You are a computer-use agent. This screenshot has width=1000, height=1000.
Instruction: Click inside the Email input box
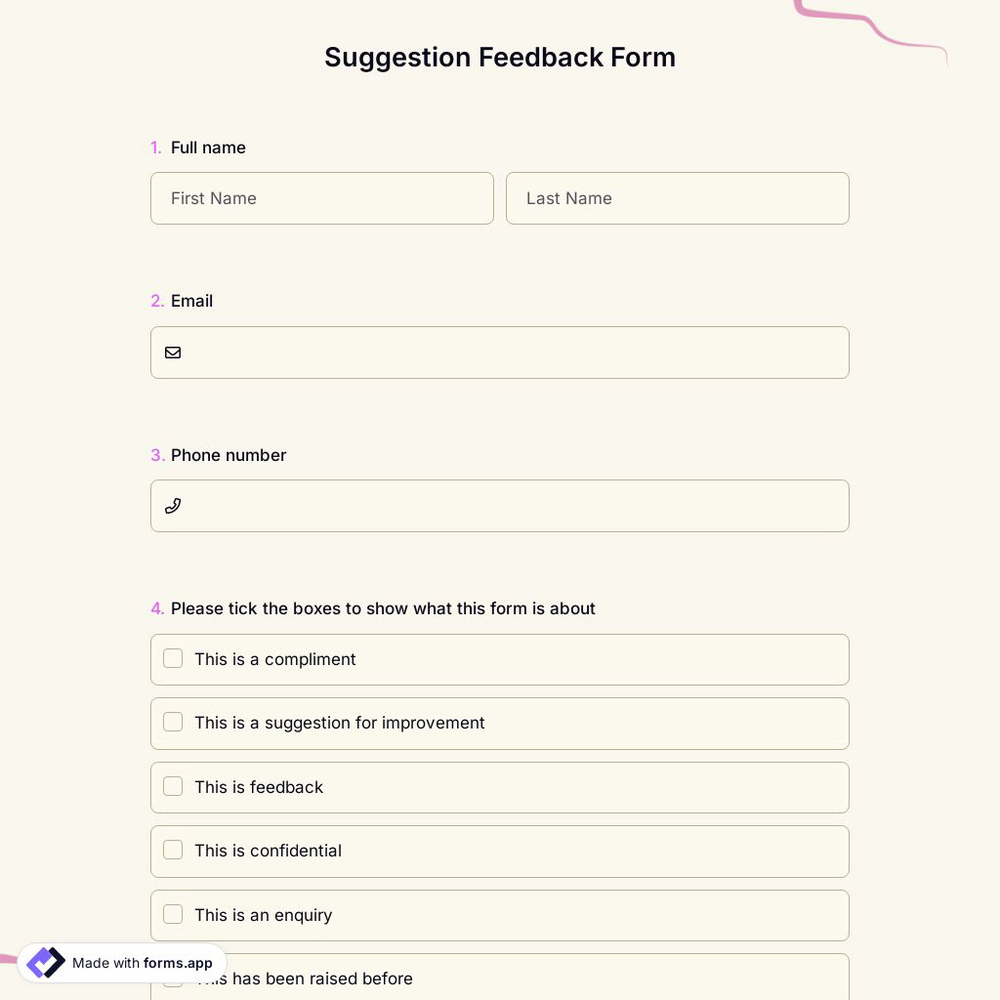coord(500,352)
